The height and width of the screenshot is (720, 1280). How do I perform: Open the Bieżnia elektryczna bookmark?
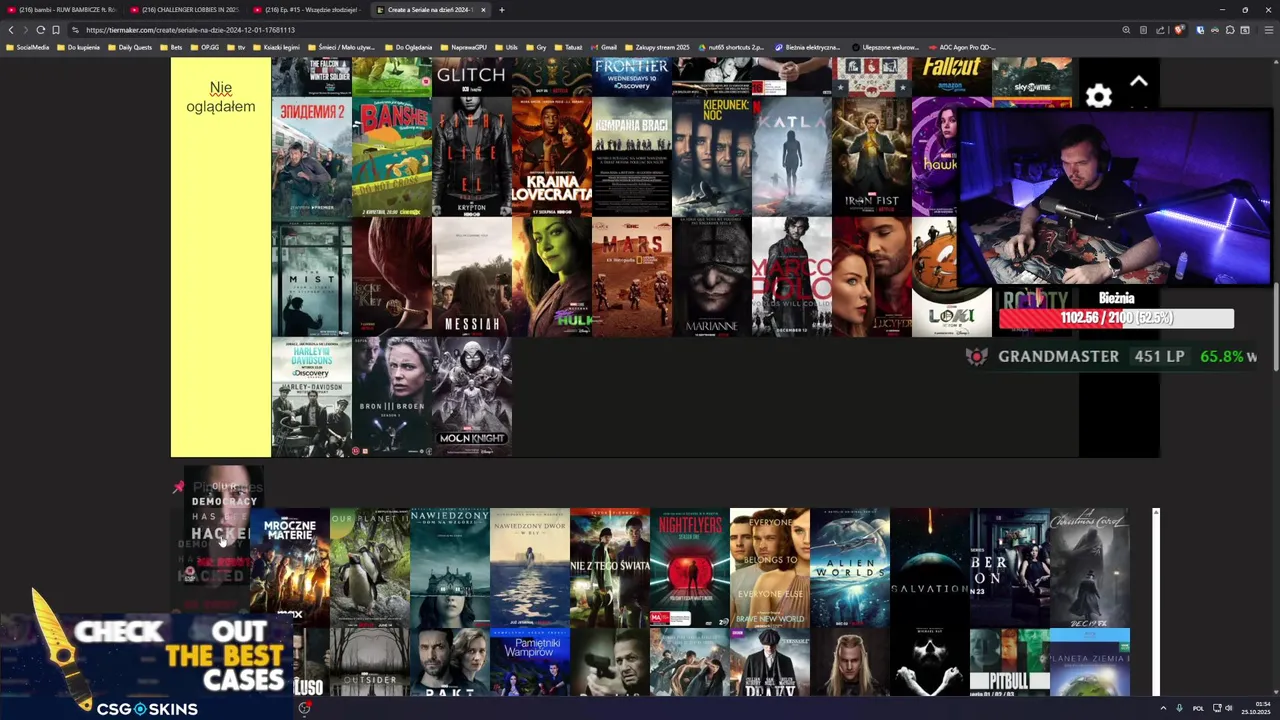807,47
